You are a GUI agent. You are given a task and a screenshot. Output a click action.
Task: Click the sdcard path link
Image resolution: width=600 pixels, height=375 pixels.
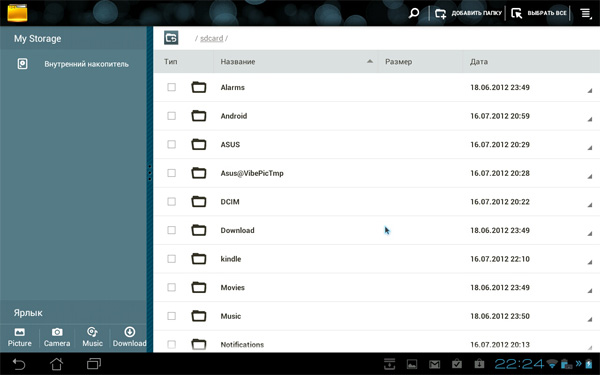point(211,38)
